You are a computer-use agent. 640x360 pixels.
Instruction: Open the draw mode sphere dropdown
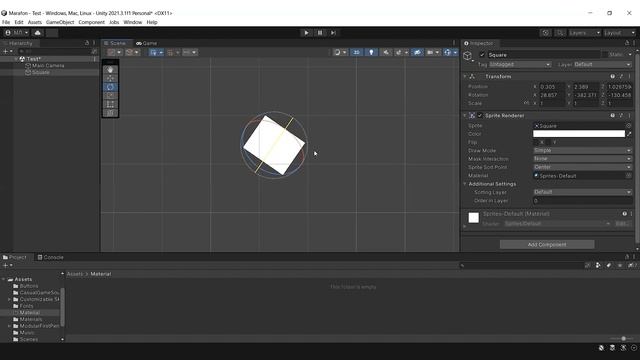point(340,52)
